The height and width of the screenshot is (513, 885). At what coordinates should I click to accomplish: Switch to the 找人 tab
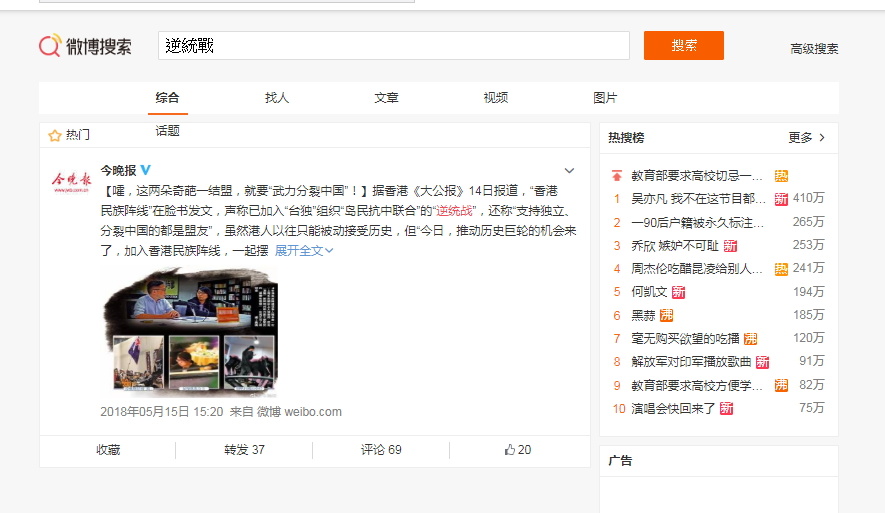tap(277, 98)
